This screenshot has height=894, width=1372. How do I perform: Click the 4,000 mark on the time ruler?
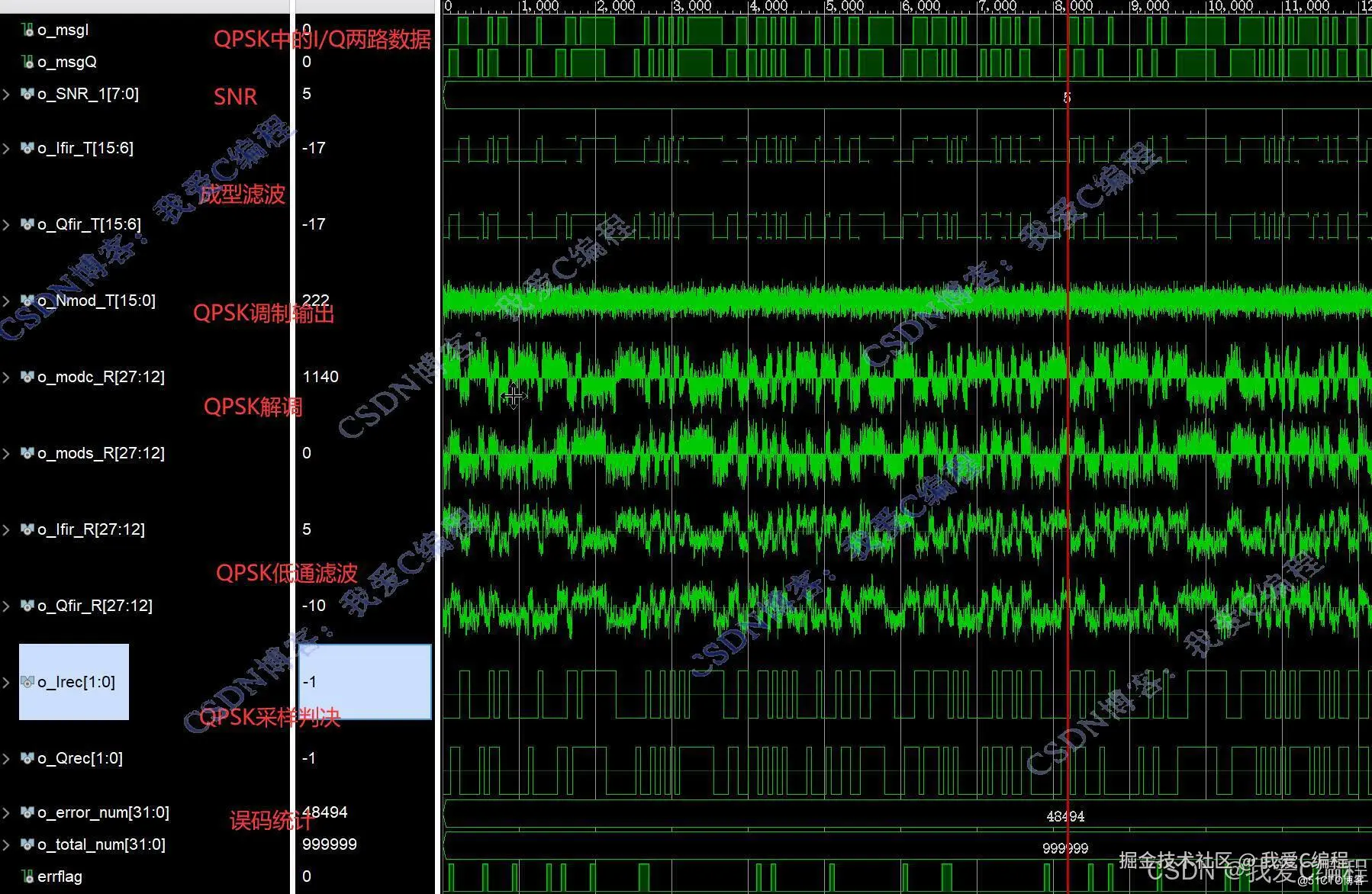click(769, 6)
